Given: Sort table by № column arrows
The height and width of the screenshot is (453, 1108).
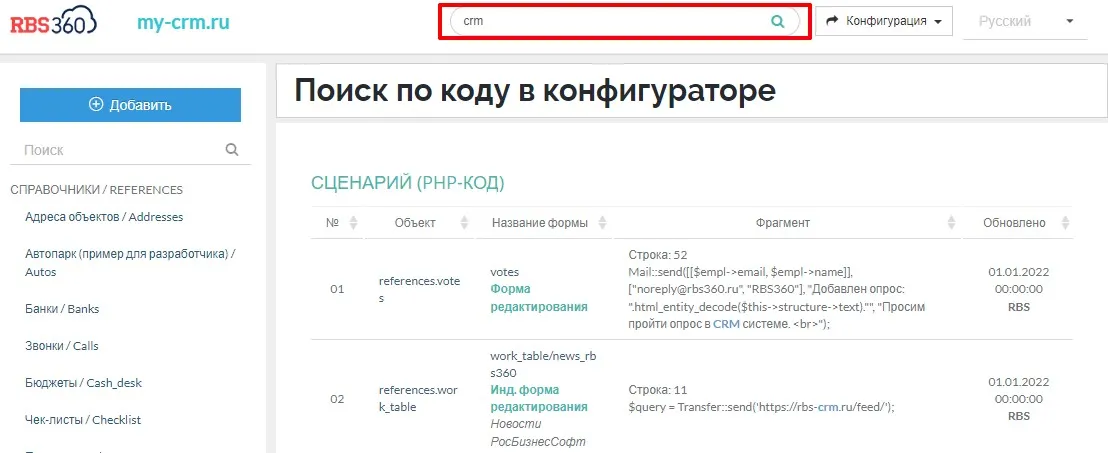Looking at the screenshot, I should (x=353, y=223).
